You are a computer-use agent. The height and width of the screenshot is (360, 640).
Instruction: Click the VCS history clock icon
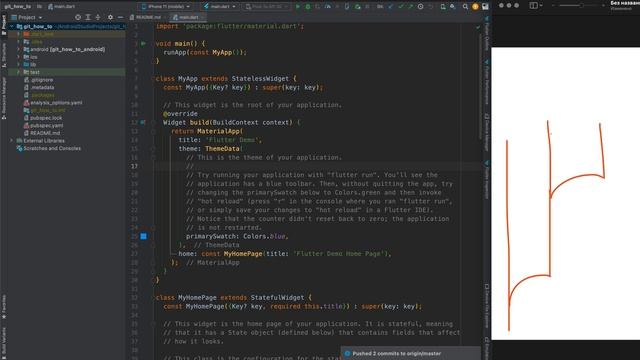(420, 7)
